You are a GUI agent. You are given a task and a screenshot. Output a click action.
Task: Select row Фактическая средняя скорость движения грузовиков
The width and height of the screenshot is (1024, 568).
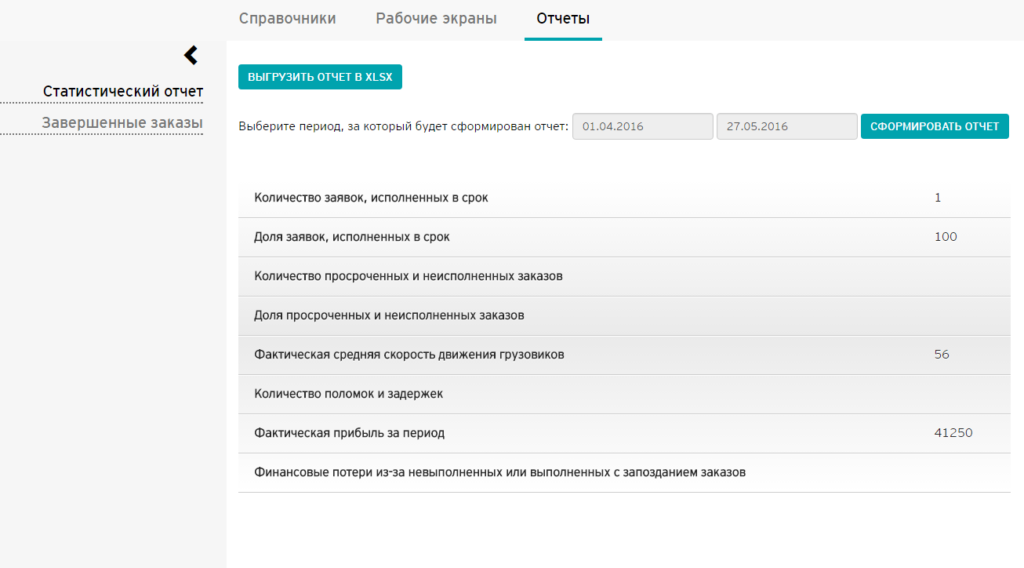coord(624,355)
